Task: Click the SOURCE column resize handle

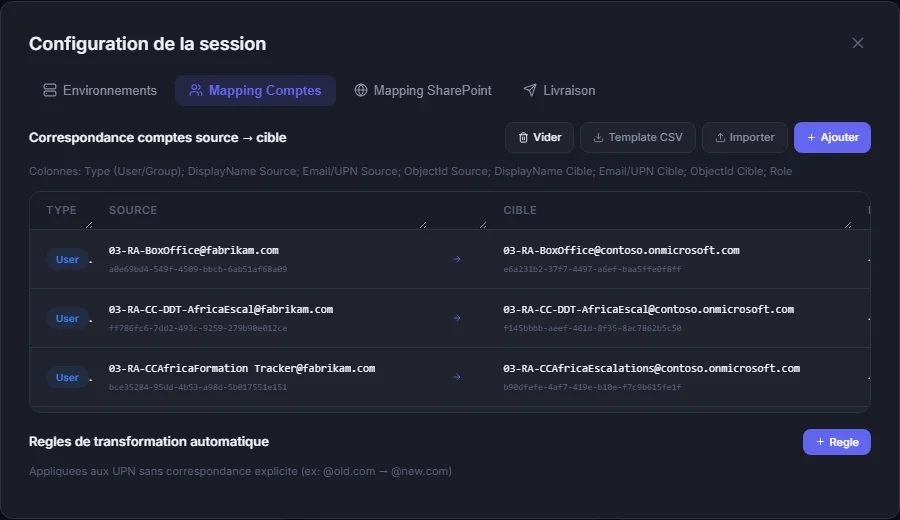Action: (x=423, y=225)
